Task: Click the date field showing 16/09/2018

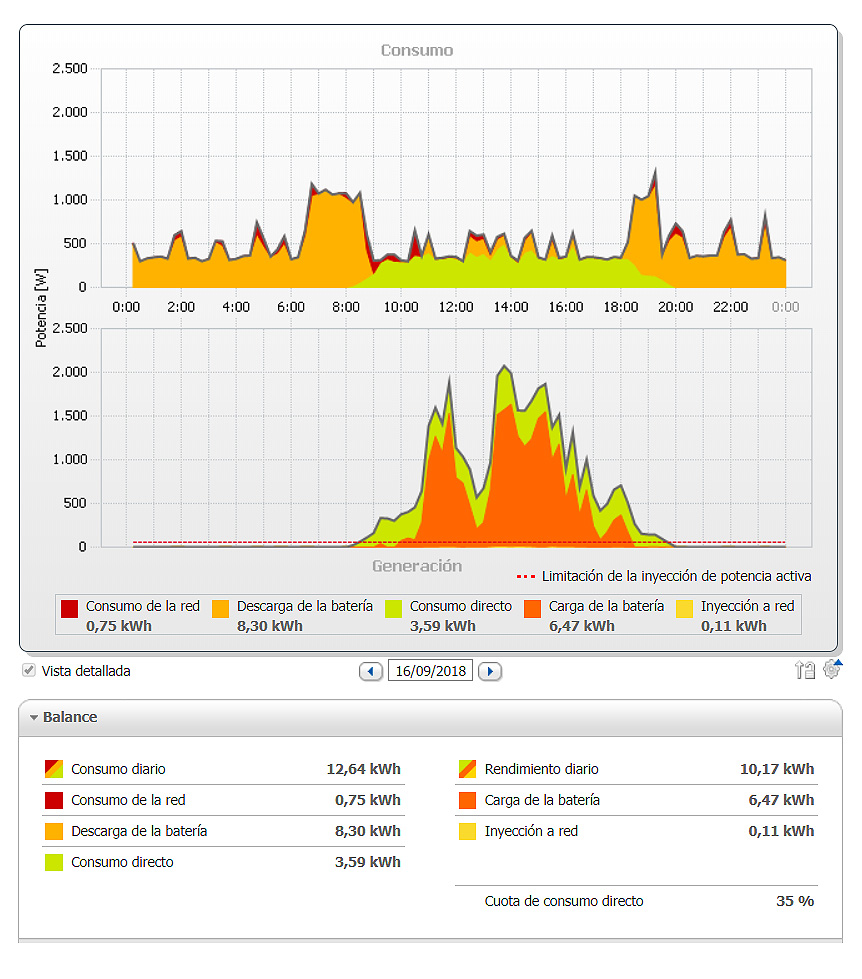Action: coord(430,670)
